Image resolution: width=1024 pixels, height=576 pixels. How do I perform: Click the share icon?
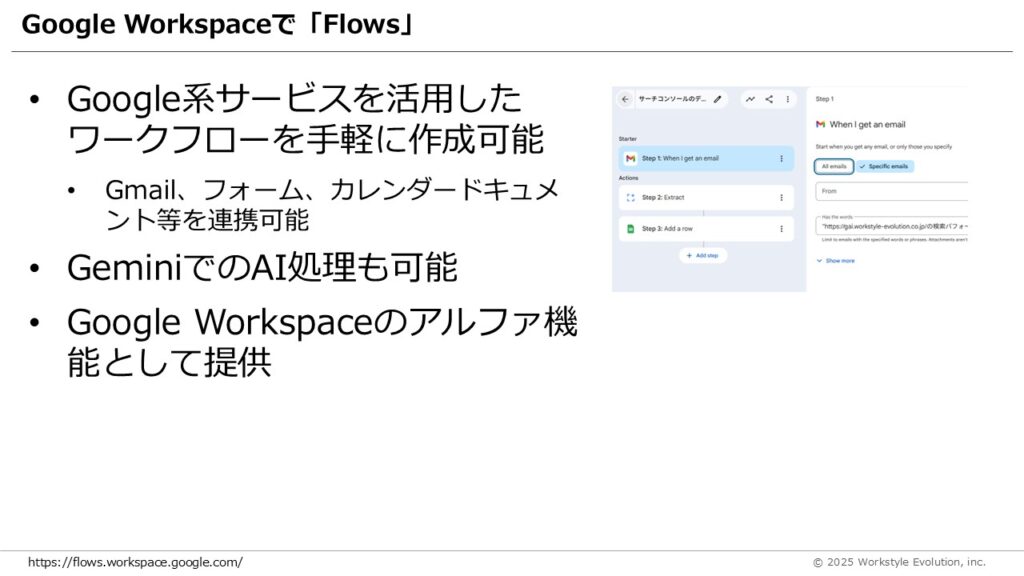(769, 99)
